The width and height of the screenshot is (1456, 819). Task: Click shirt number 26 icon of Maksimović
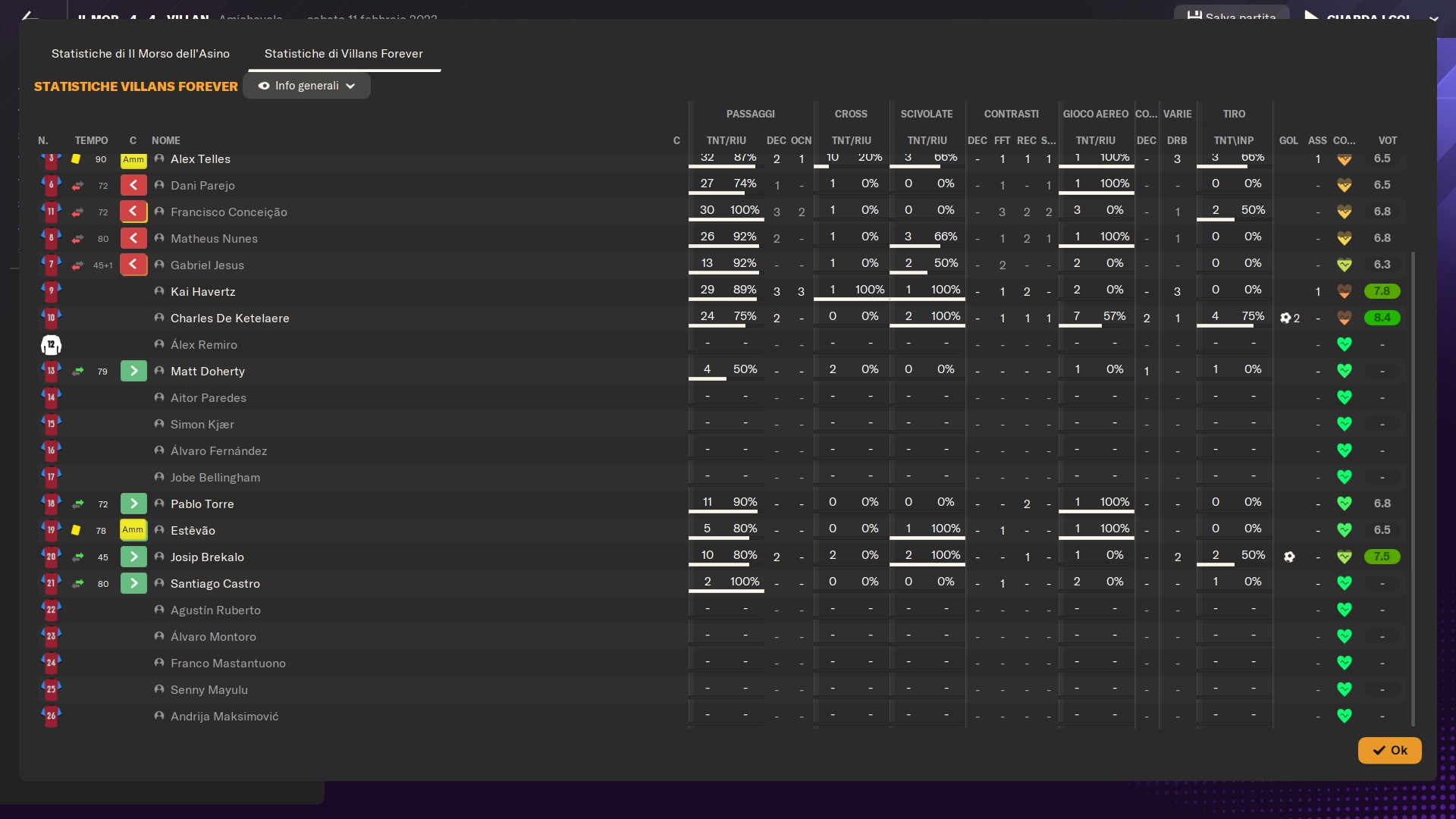click(51, 716)
